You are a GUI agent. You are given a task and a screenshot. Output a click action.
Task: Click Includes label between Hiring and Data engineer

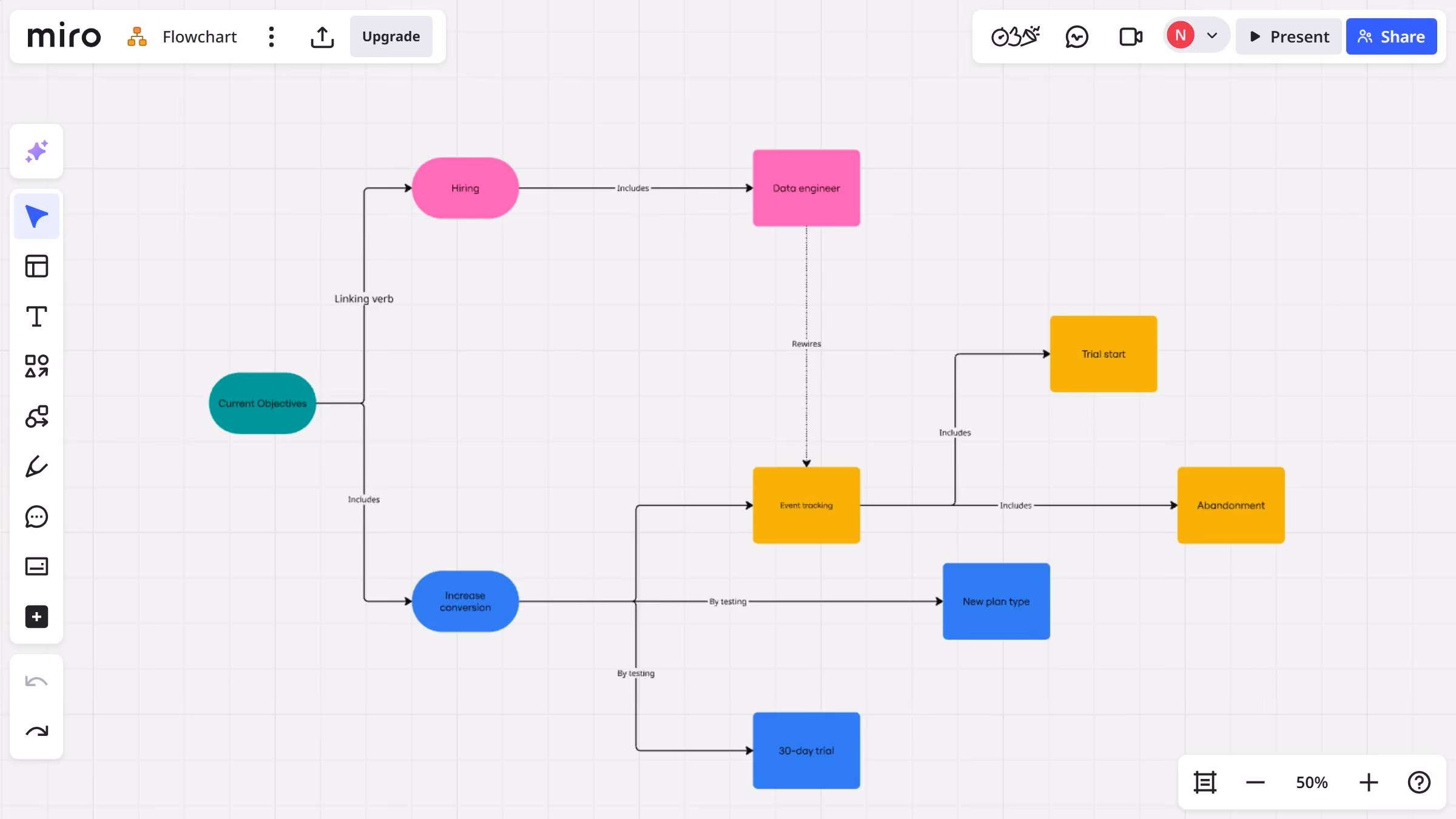[633, 188]
